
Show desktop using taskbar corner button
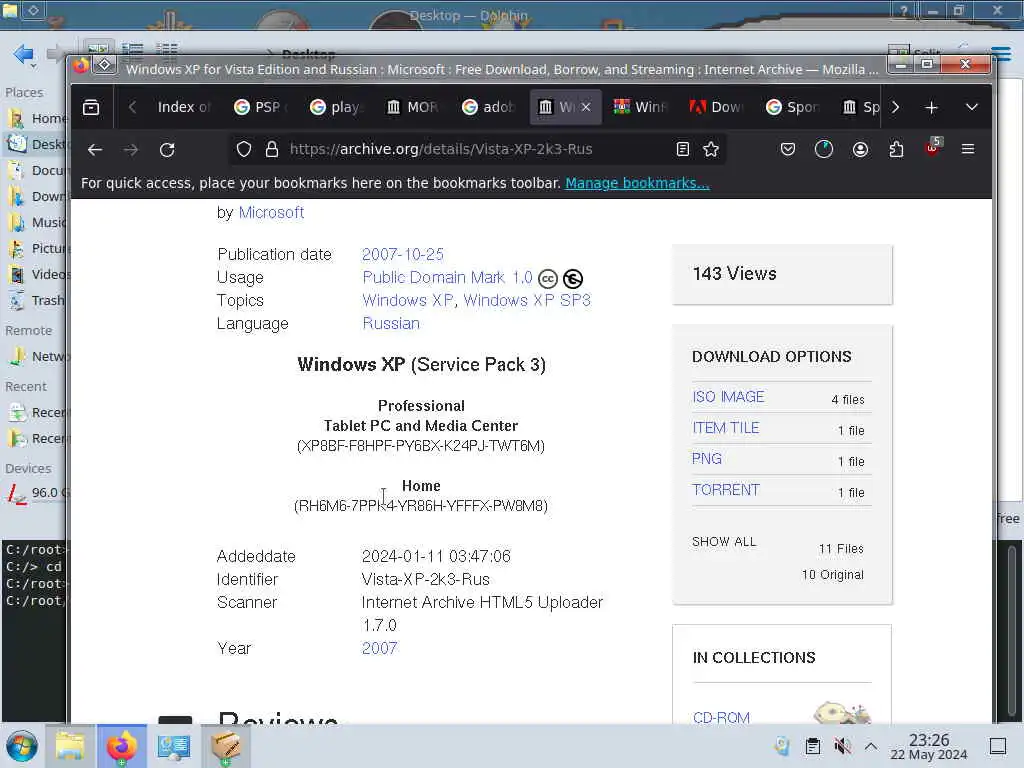pos(998,746)
